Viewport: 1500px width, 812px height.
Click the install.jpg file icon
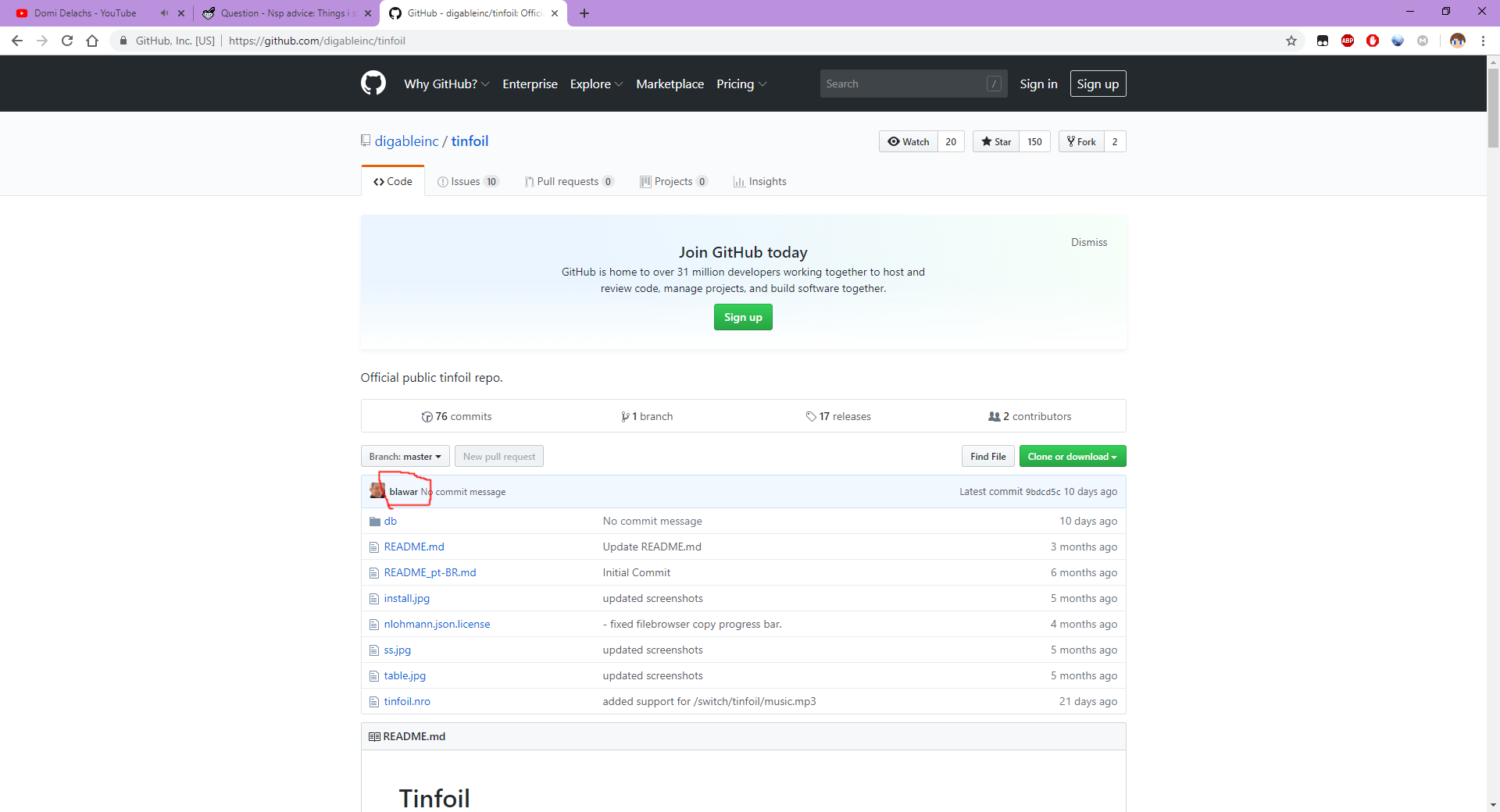[374, 599]
